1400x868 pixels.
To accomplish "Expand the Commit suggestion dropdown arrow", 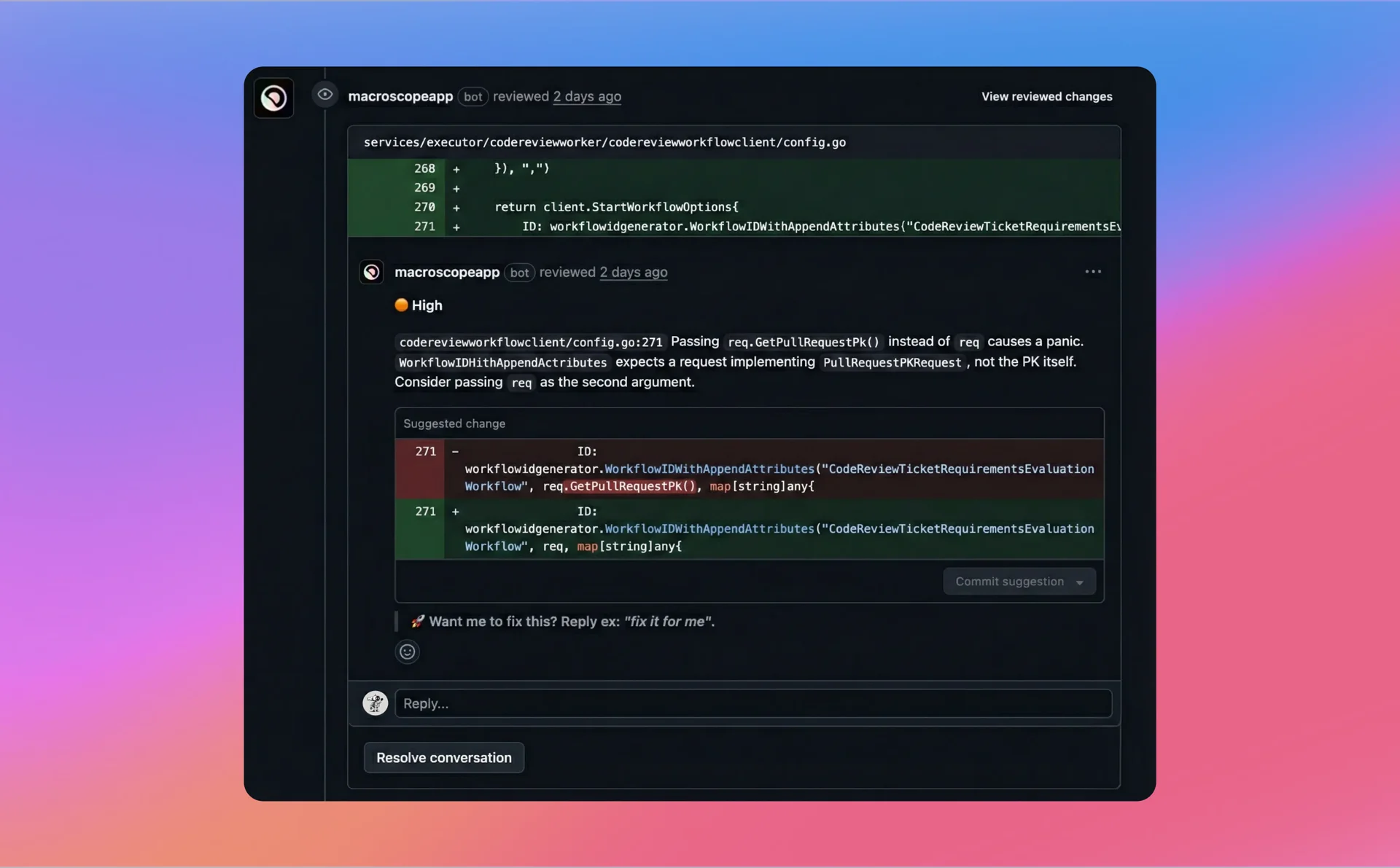I will (x=1080, y=582).
